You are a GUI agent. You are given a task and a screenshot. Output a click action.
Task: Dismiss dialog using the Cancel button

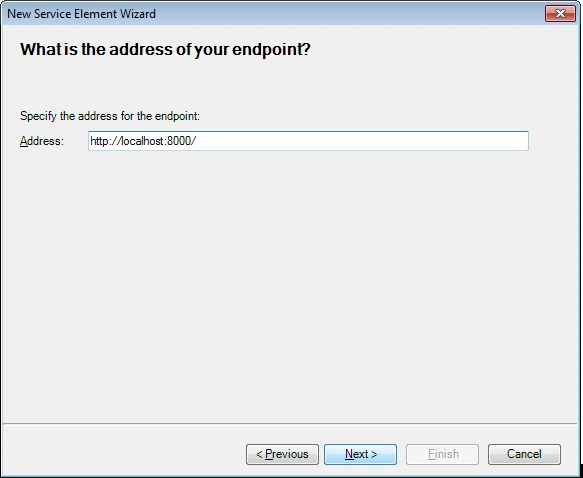click(x=524, y=454)
